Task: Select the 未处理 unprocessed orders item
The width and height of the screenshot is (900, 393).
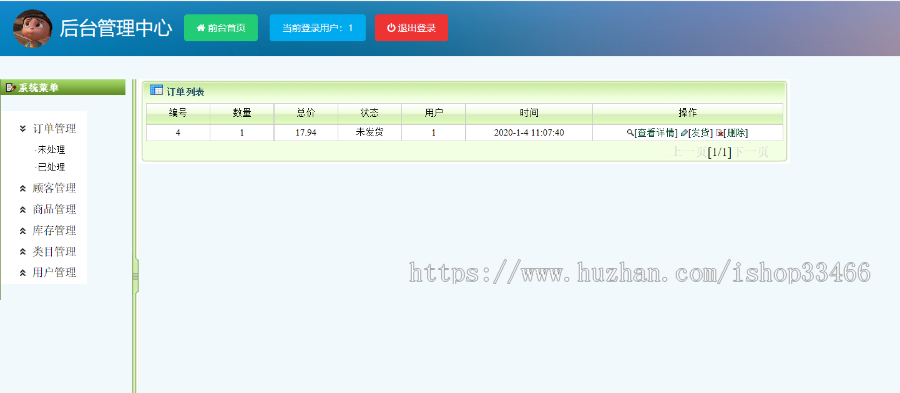Action: (x=51, y=150)
